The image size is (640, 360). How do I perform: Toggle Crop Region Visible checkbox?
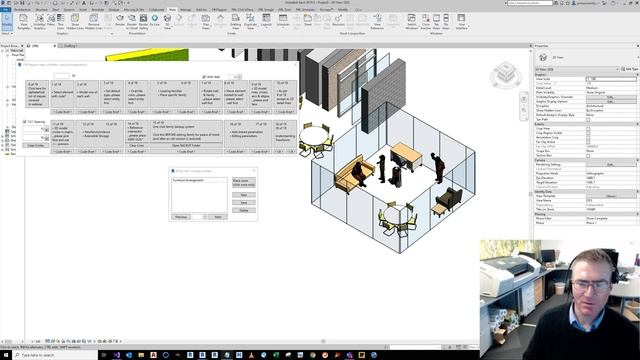point(588,133)
